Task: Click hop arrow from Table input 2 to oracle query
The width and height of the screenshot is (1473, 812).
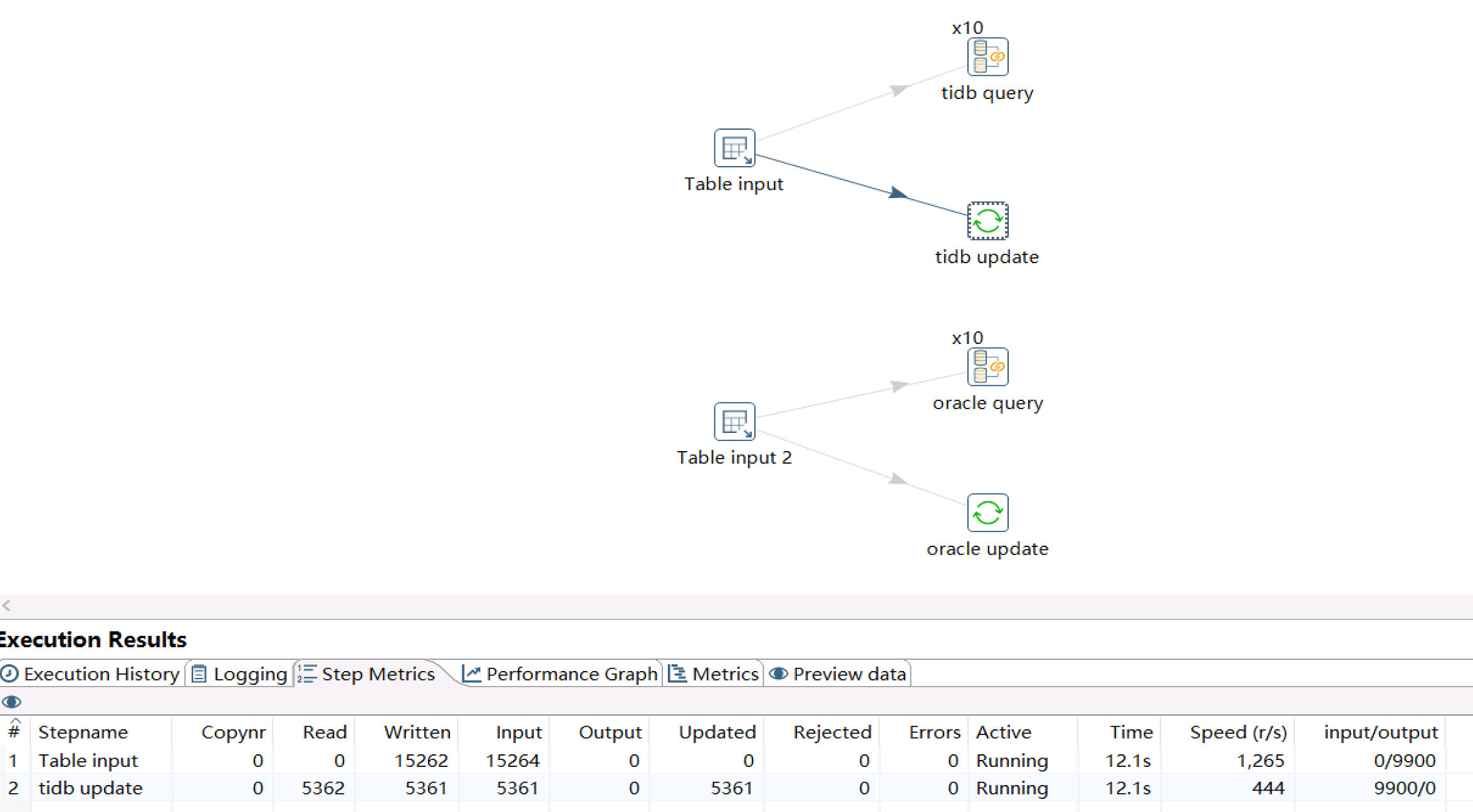Action: click(898, 386)
